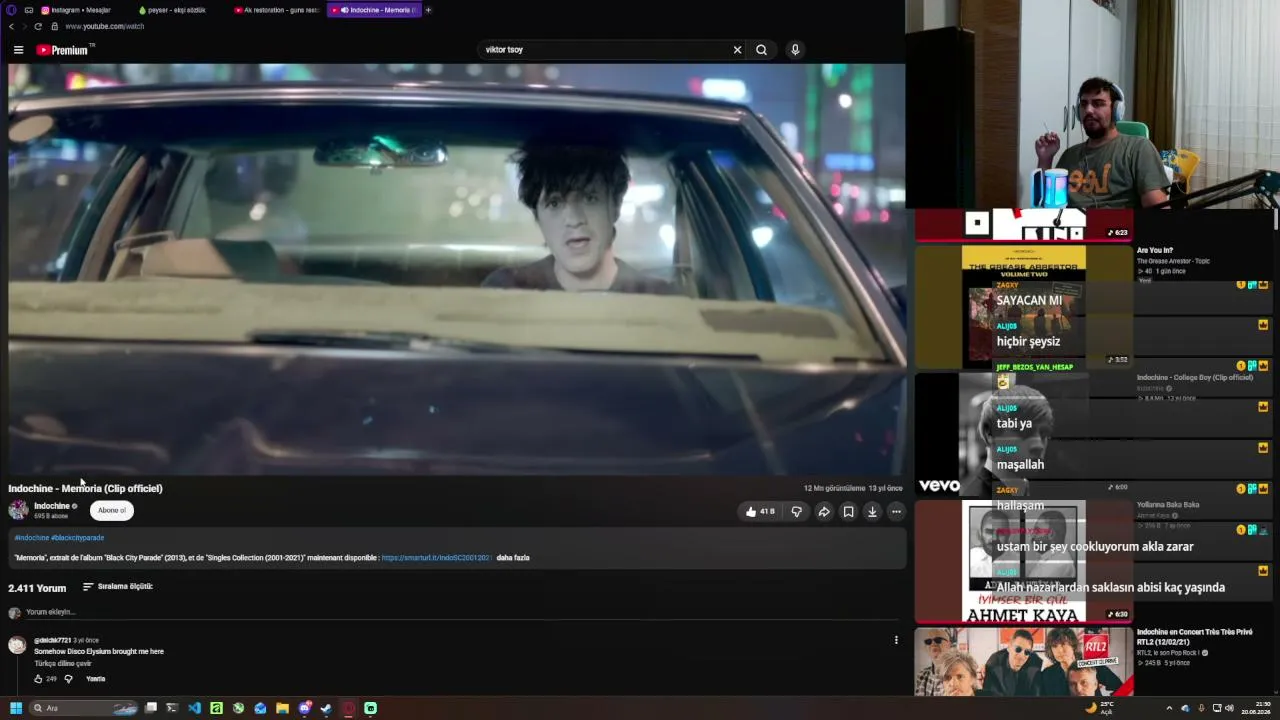
Task: Open the College Boy Vevo thumbnail
Action: point(1024,434)
